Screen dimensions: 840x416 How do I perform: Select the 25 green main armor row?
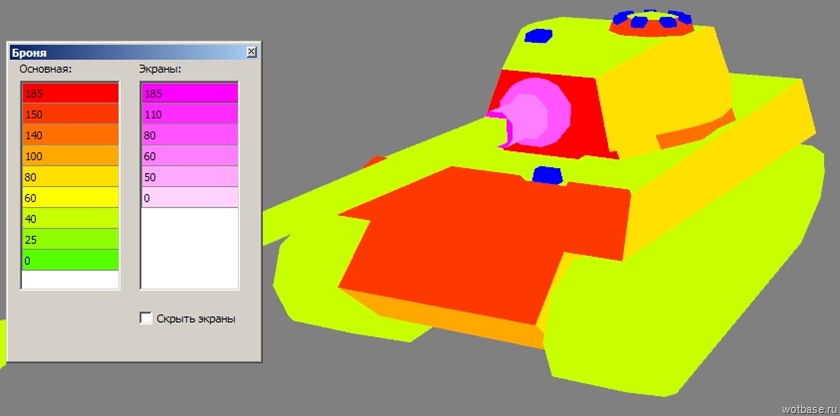(x=70, y=240)
